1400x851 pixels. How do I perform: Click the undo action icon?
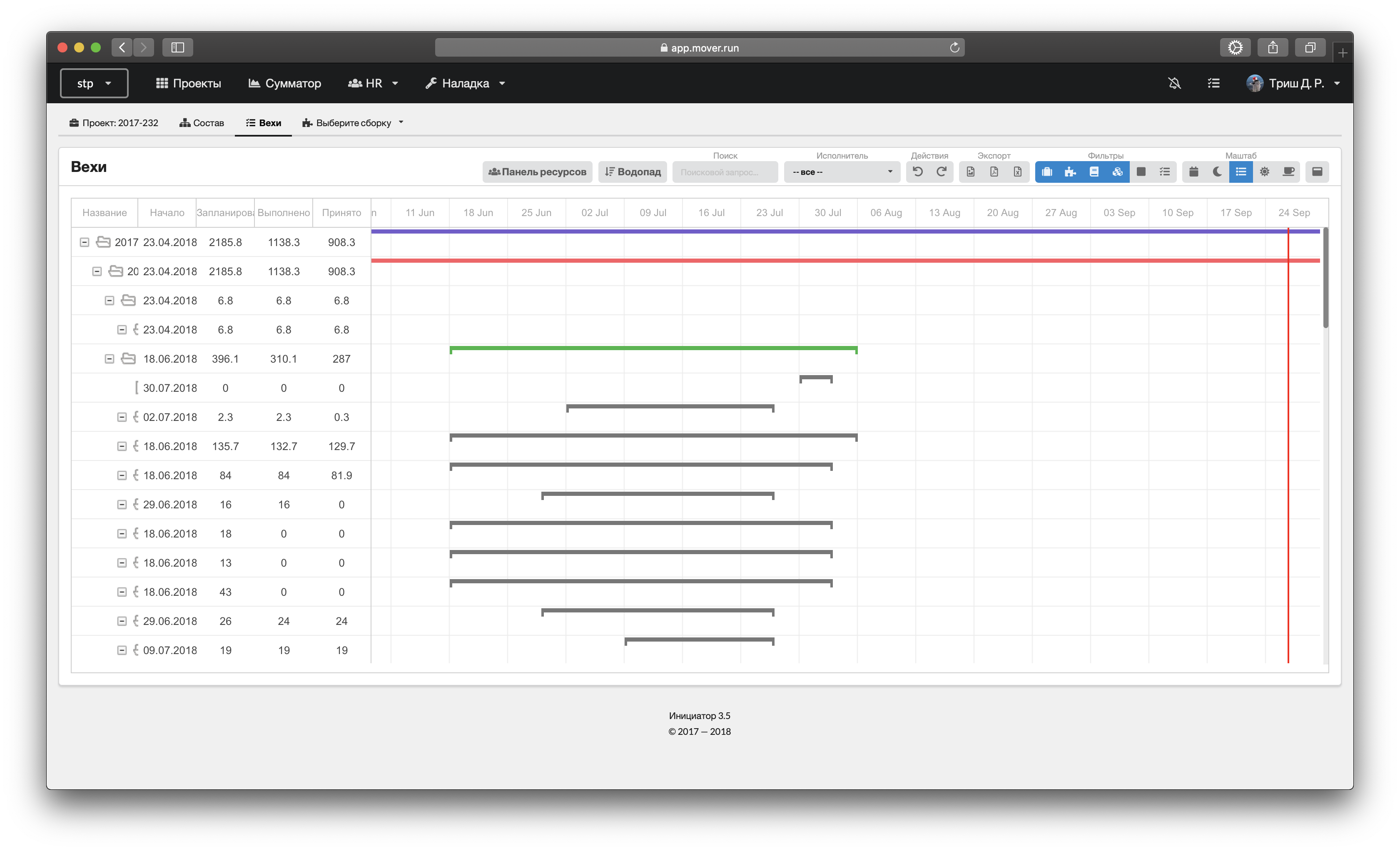click(x=918, y=172)
